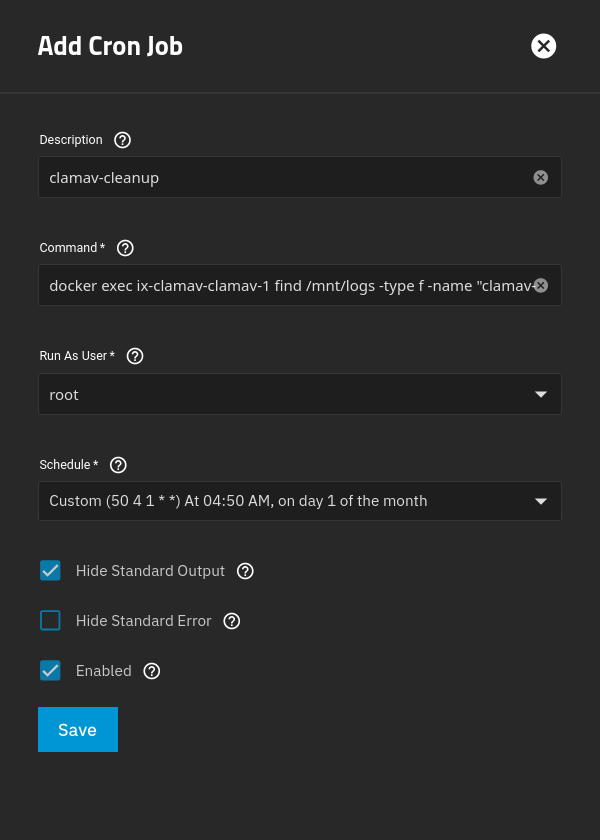Open the Schedule dropdown arrow
The image size is (600, 840).
point(541,501)
